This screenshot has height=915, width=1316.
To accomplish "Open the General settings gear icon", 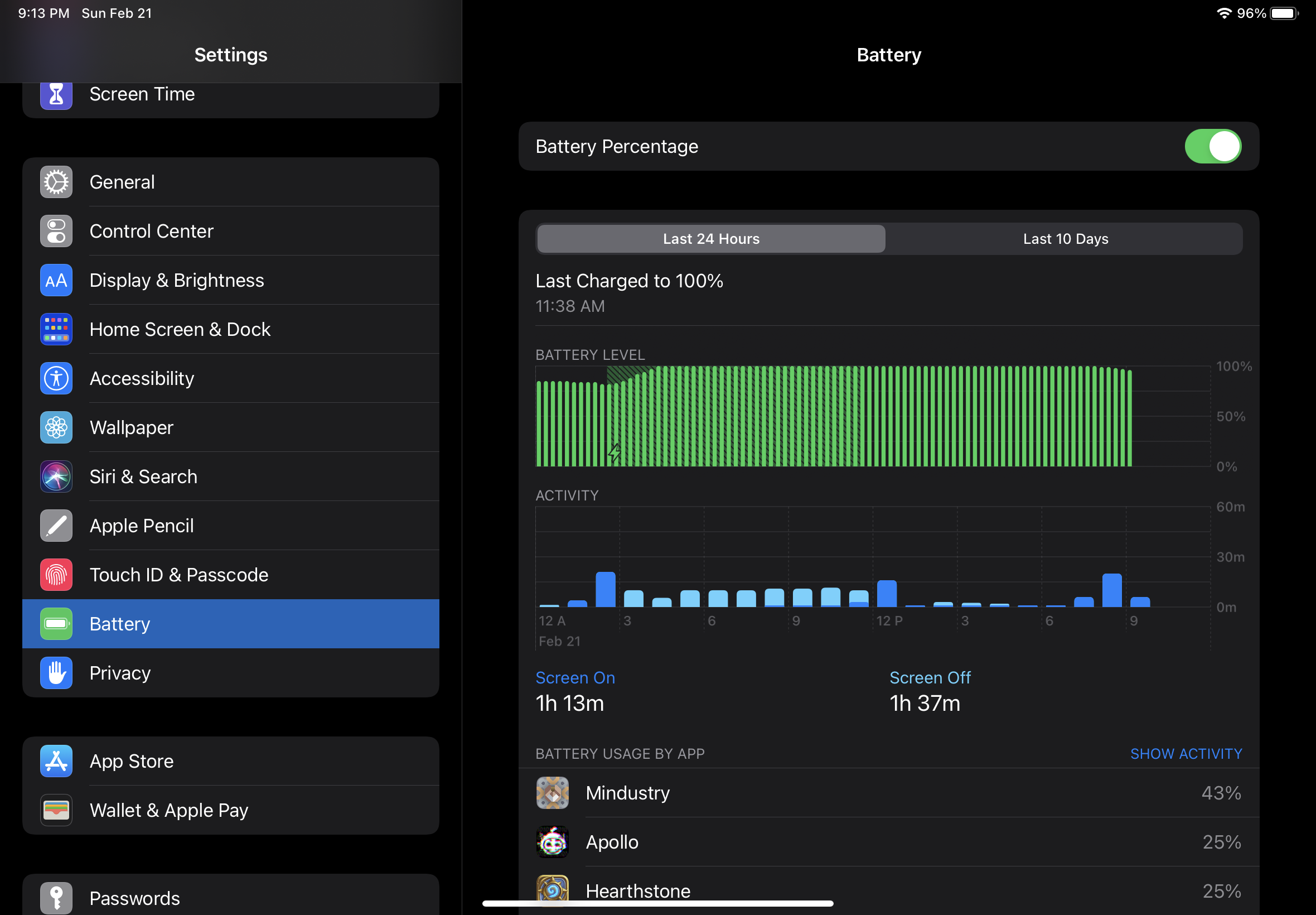I will coord(56,182).
